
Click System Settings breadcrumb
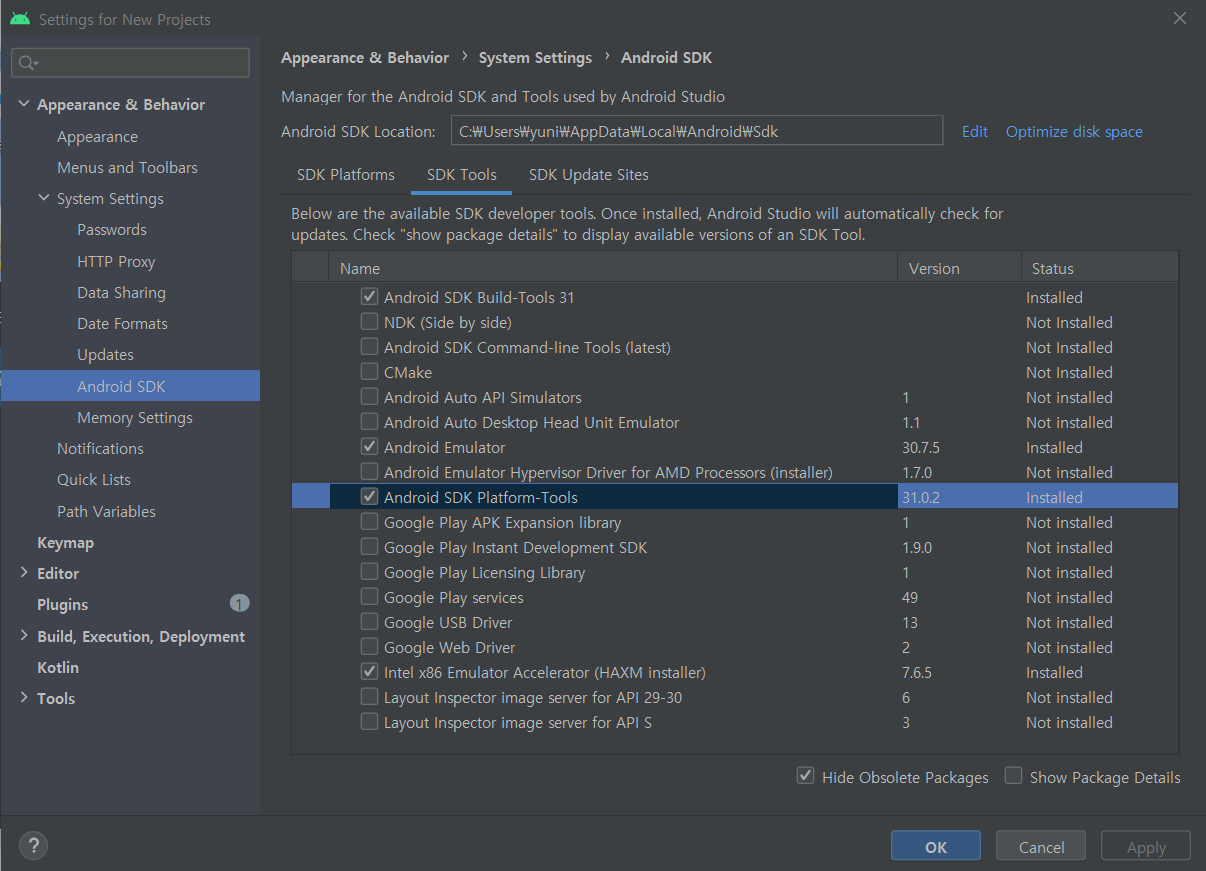(x=535, y=58)
